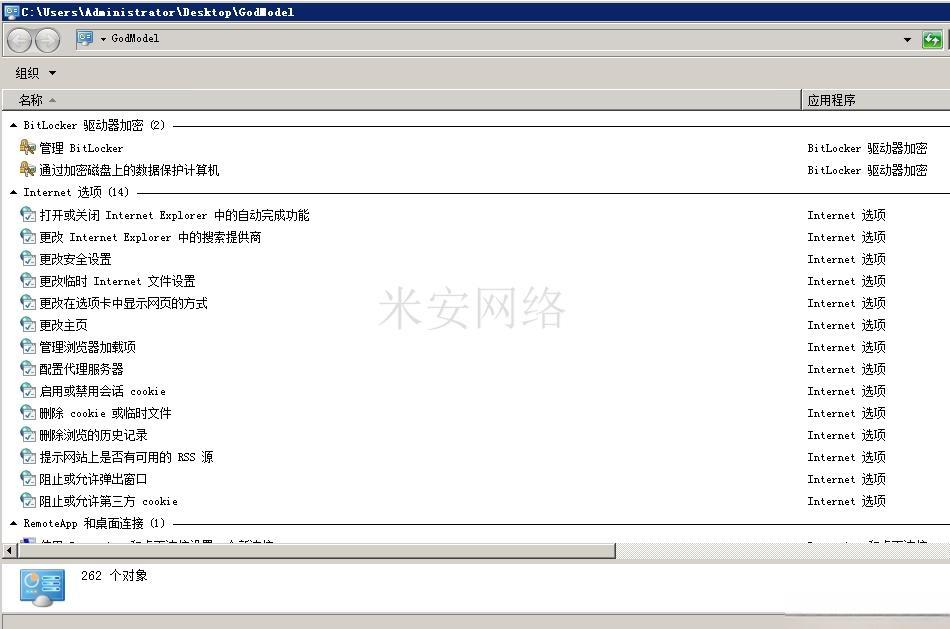Select the 删除浏览的历史记录 item

pos(93,435)
